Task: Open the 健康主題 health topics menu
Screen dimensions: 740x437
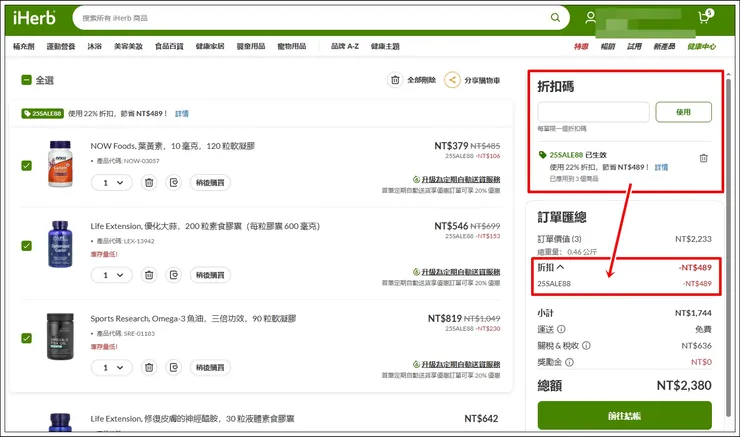Action: tap(385, 46)
